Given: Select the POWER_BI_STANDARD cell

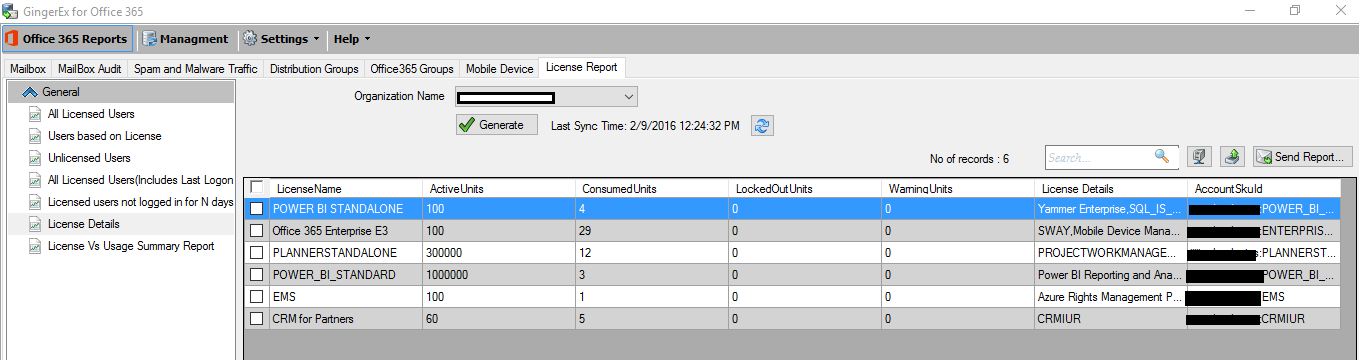Looking at the screenshot, I should pos(346,275).
